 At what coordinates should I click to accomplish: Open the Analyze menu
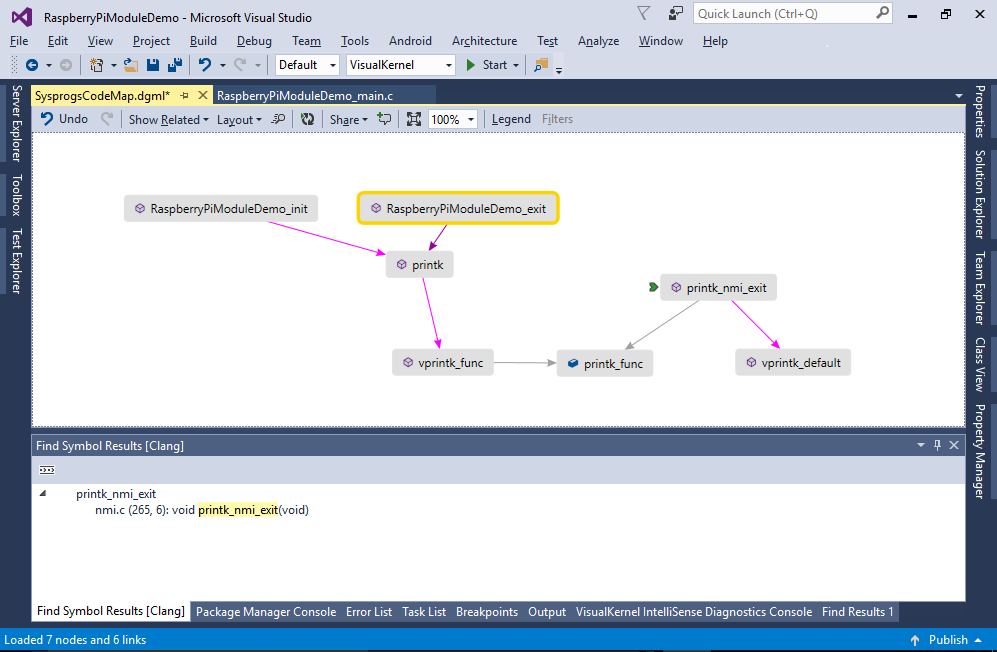[x=598, y=41]
